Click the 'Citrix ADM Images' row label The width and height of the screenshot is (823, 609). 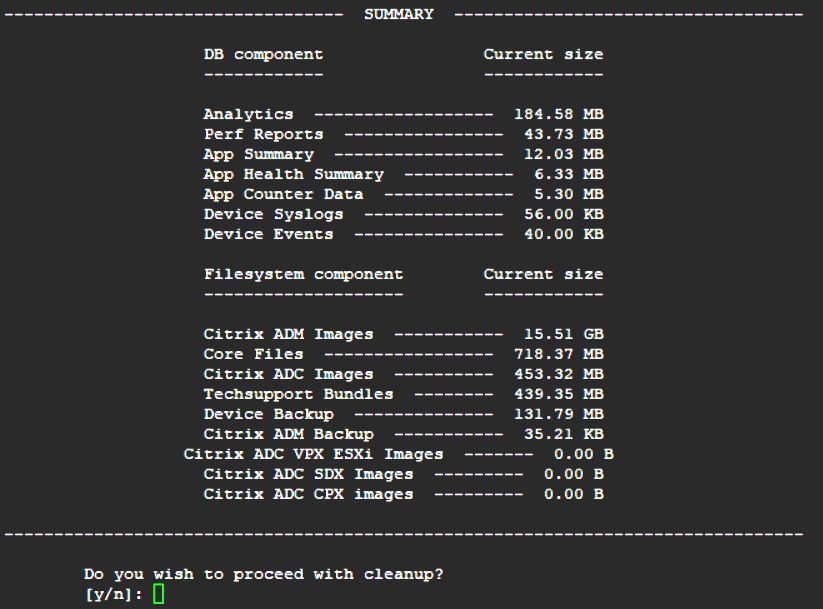289,334
